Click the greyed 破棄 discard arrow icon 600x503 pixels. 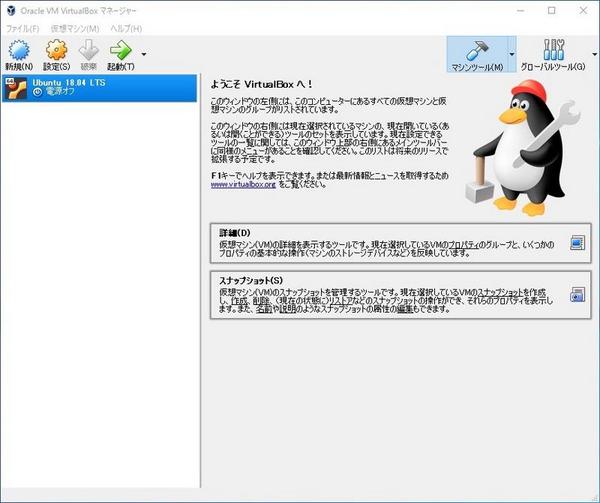pyautogui.click(x=88, y=55)
